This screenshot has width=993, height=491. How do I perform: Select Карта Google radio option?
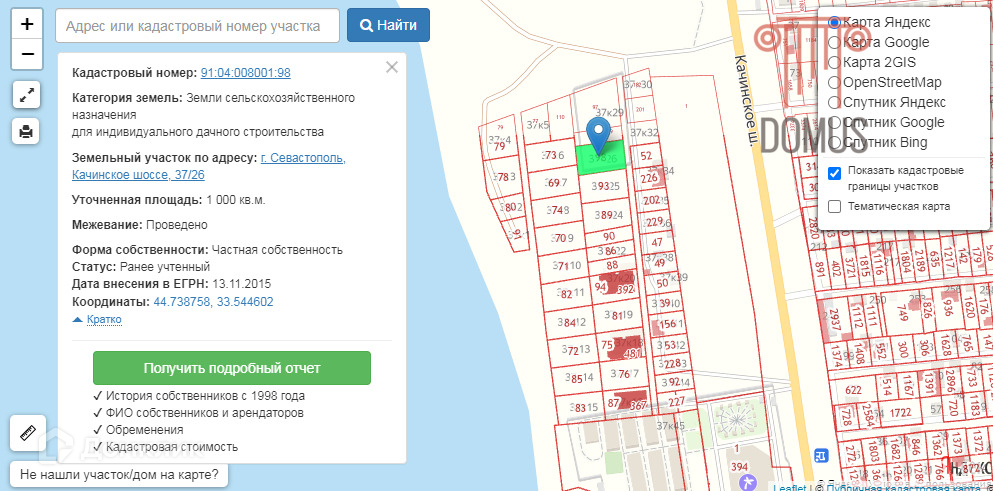point(834,42)
